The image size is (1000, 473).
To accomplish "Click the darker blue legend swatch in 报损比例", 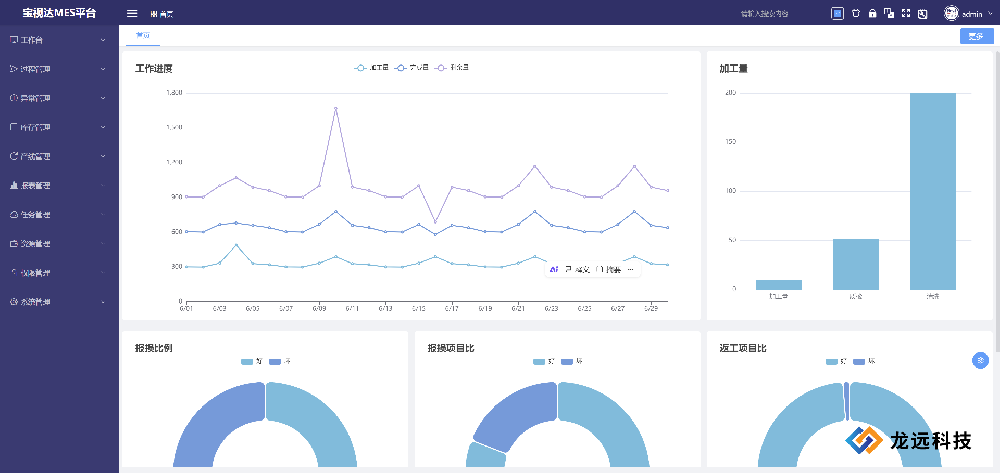I will coord(275,361).
